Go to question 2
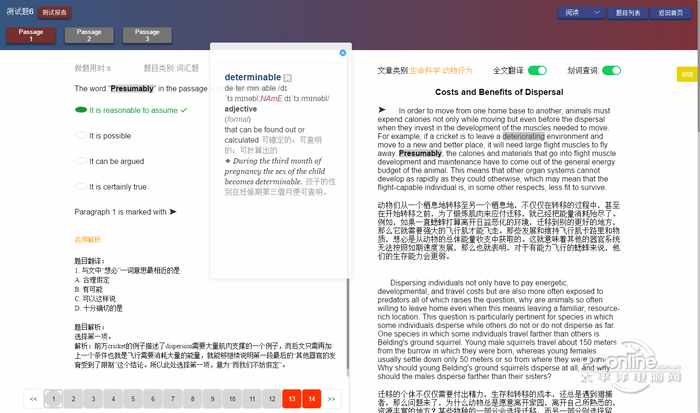This screenshot has height=413, width=700. pos(73,399)
